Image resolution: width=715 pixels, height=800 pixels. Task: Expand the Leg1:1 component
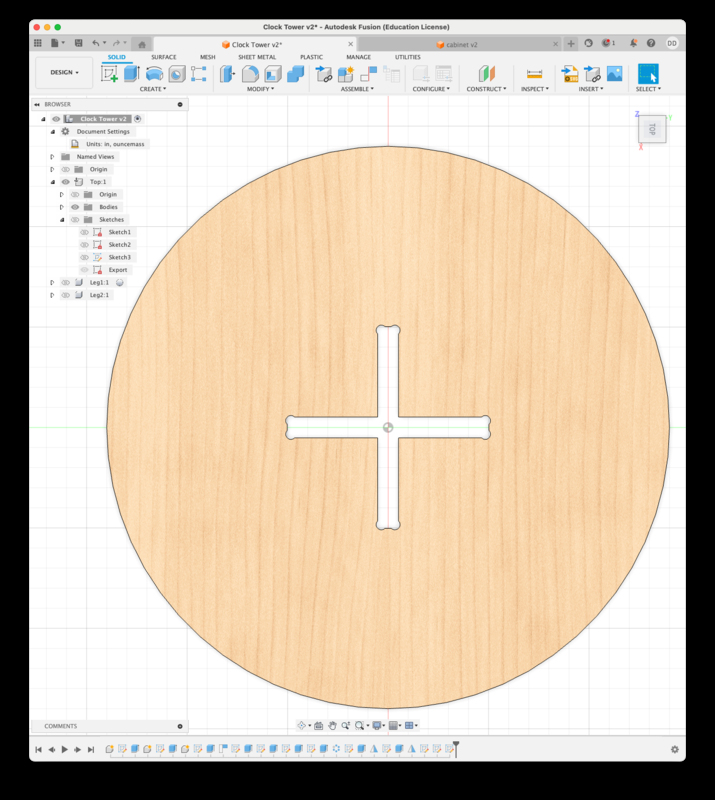coord(52,282)
